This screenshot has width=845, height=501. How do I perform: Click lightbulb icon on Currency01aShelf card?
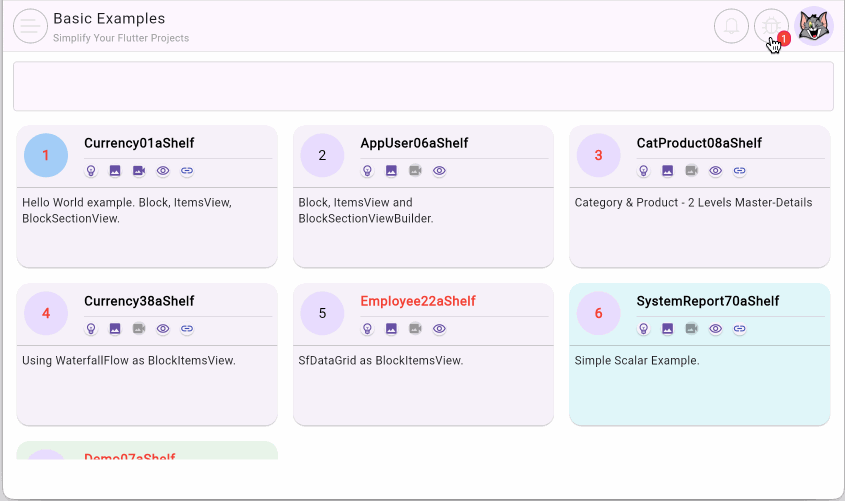(91, 171)
